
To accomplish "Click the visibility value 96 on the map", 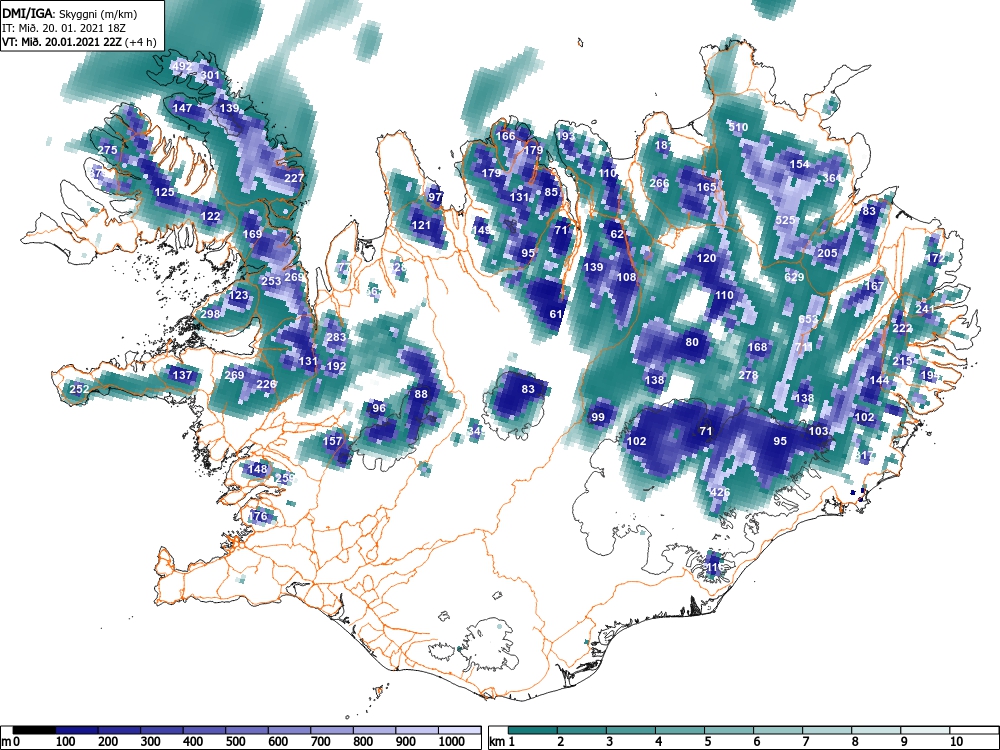I will 379,408.
